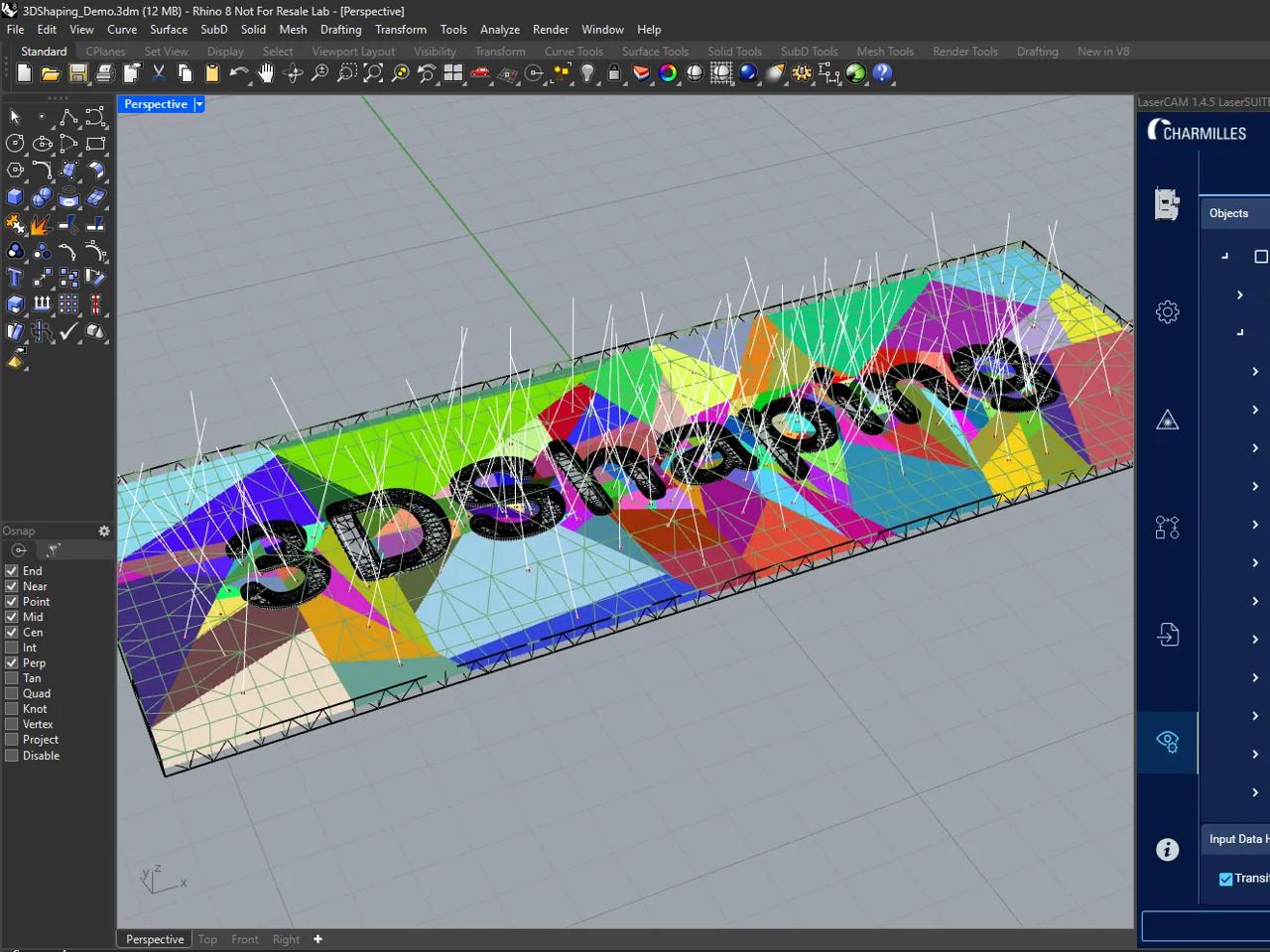Click the Undo arrow icon

tap(239, 73)
